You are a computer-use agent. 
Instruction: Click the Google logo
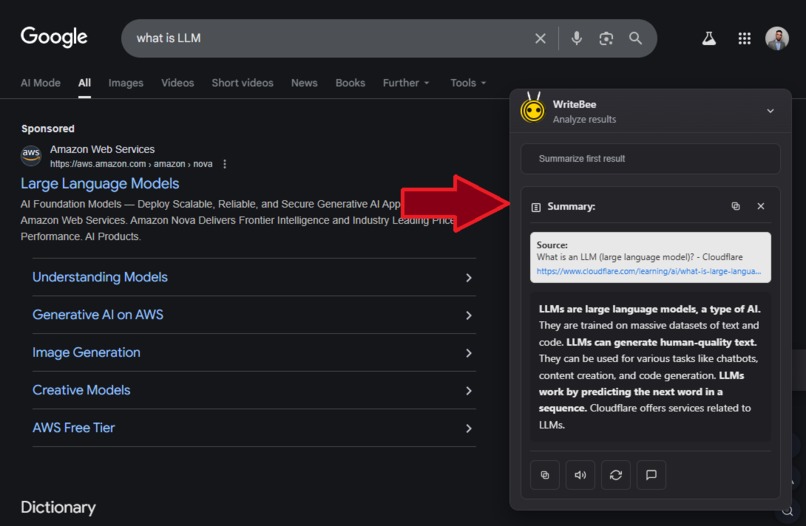(x=54, y=37)
